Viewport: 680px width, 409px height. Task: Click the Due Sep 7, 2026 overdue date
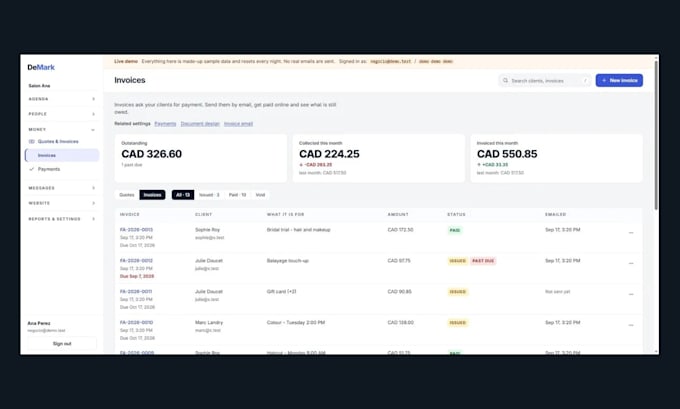coord(137,276)
